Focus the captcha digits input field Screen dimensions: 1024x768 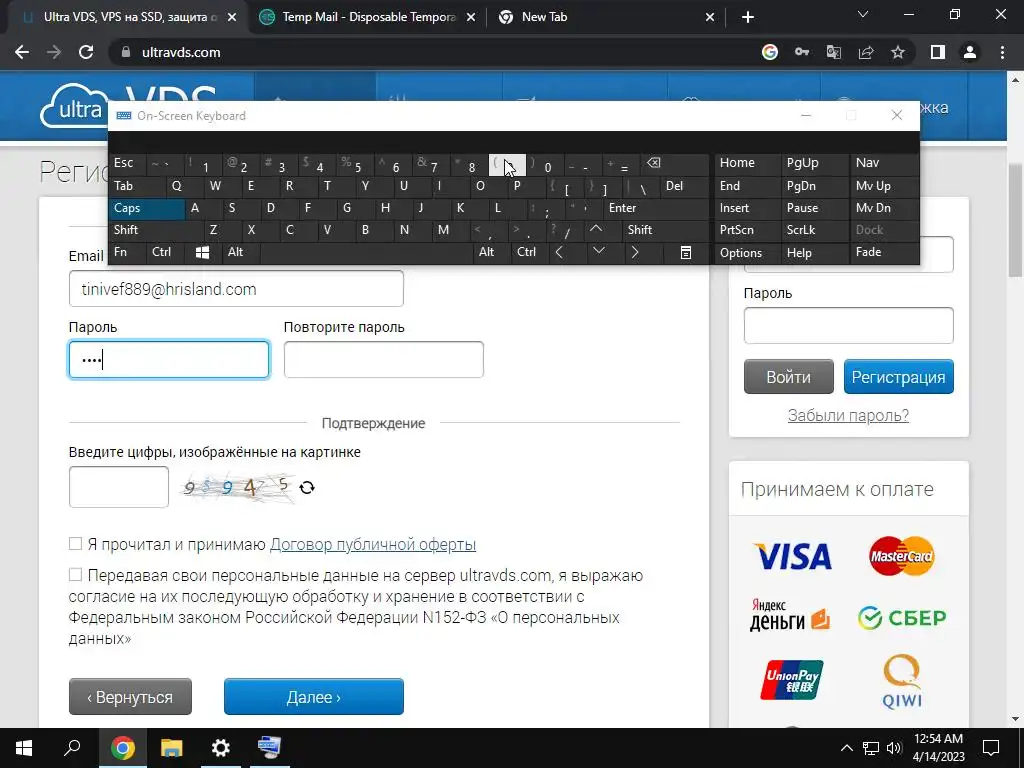(119, 487)
